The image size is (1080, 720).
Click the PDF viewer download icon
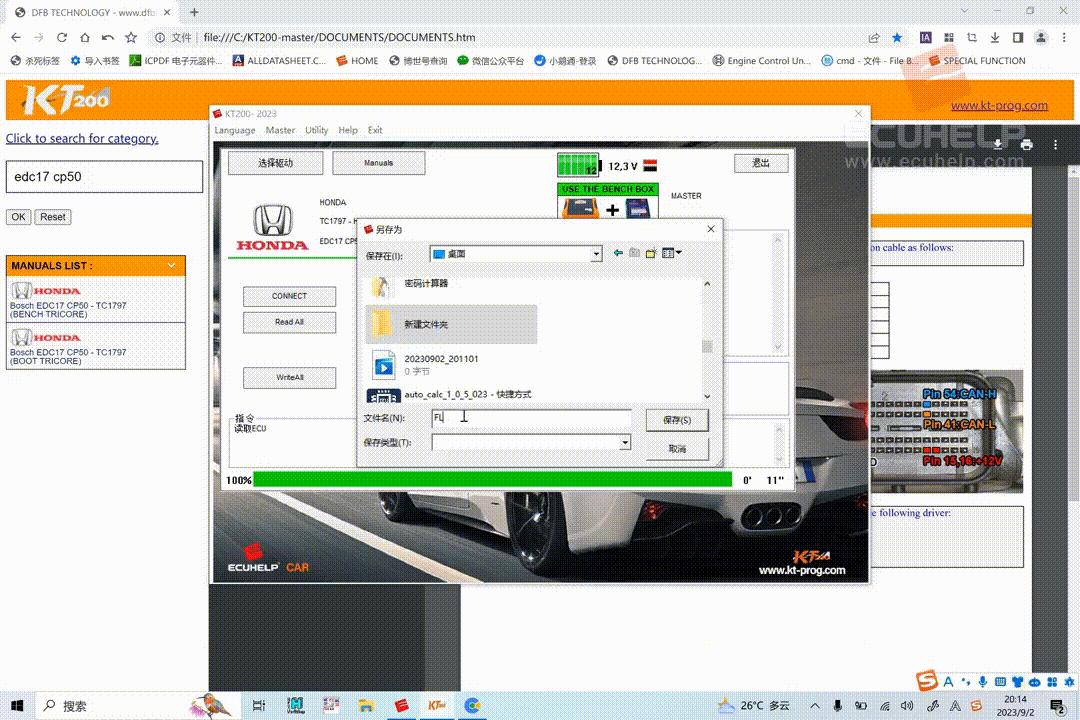[x=997, y=145]
